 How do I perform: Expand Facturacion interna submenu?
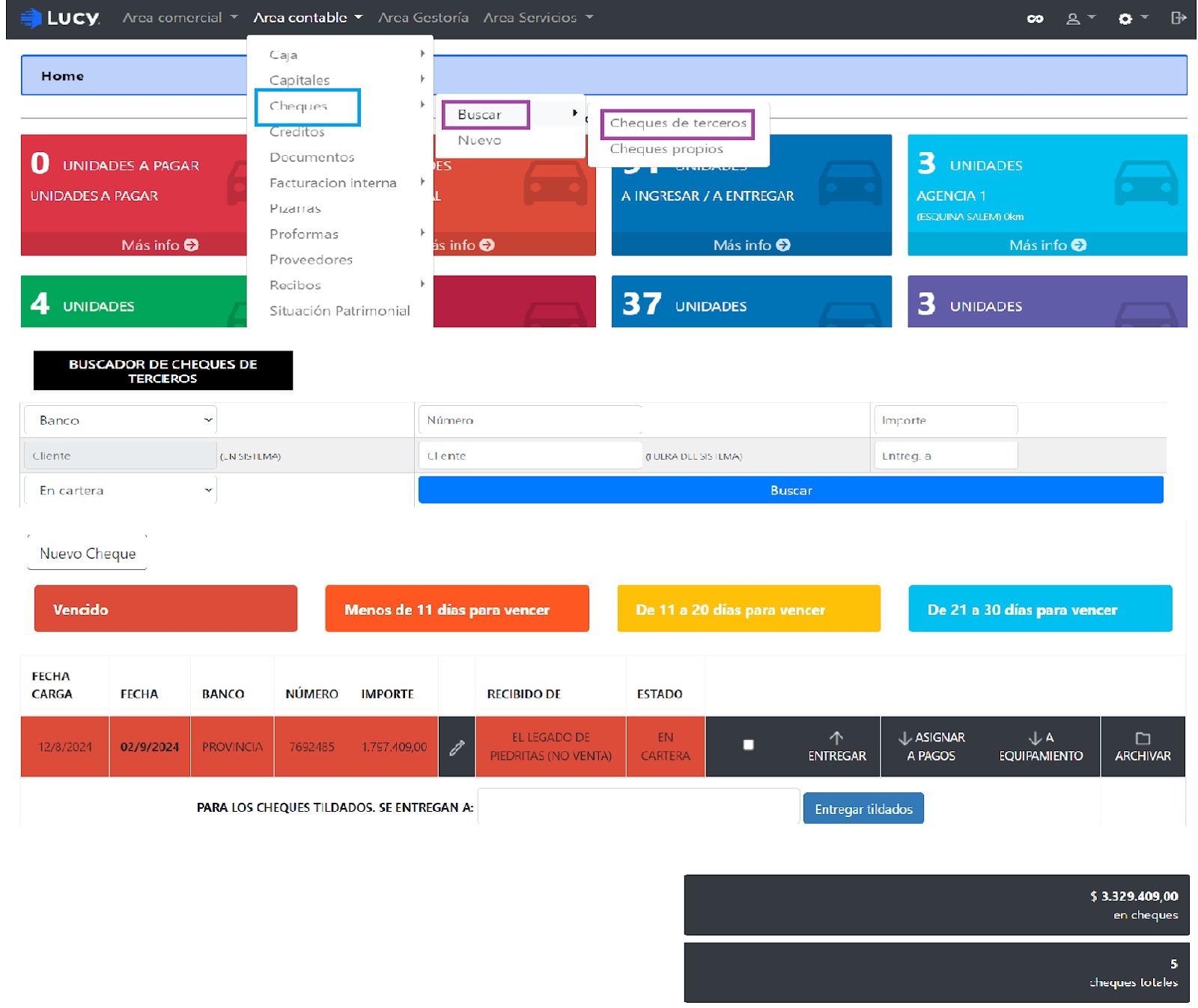341,182
